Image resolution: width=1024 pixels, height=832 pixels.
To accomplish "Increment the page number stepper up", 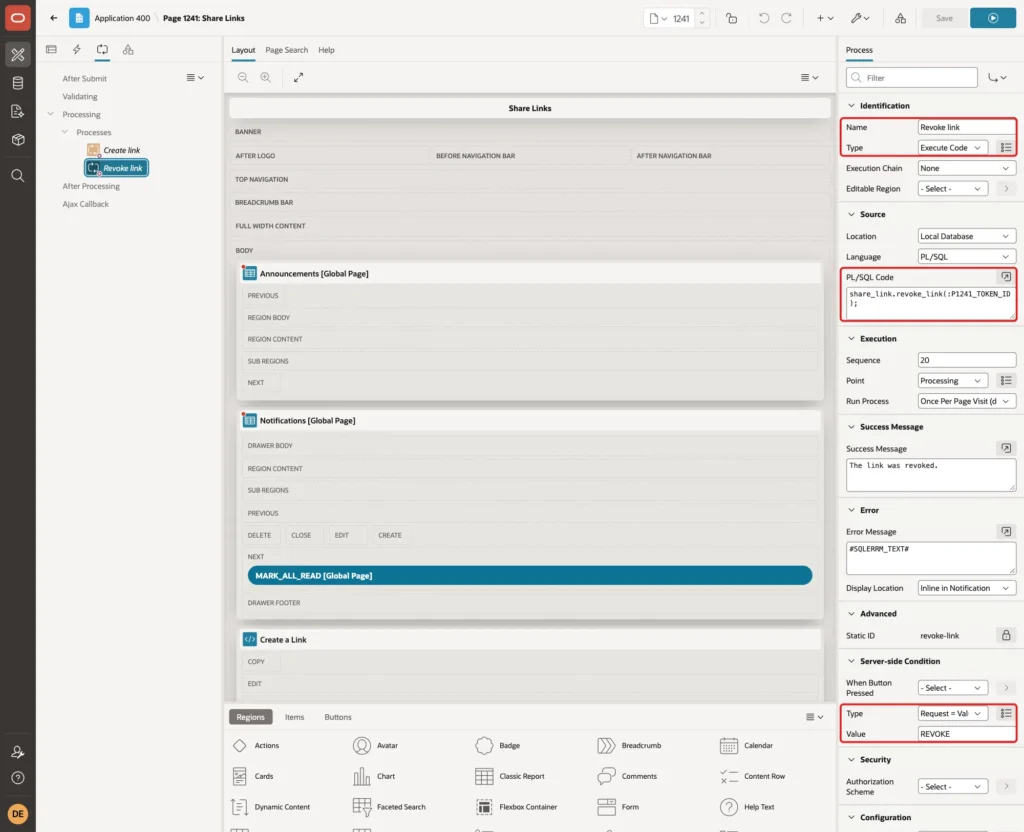I will click(x=702, y=14).
